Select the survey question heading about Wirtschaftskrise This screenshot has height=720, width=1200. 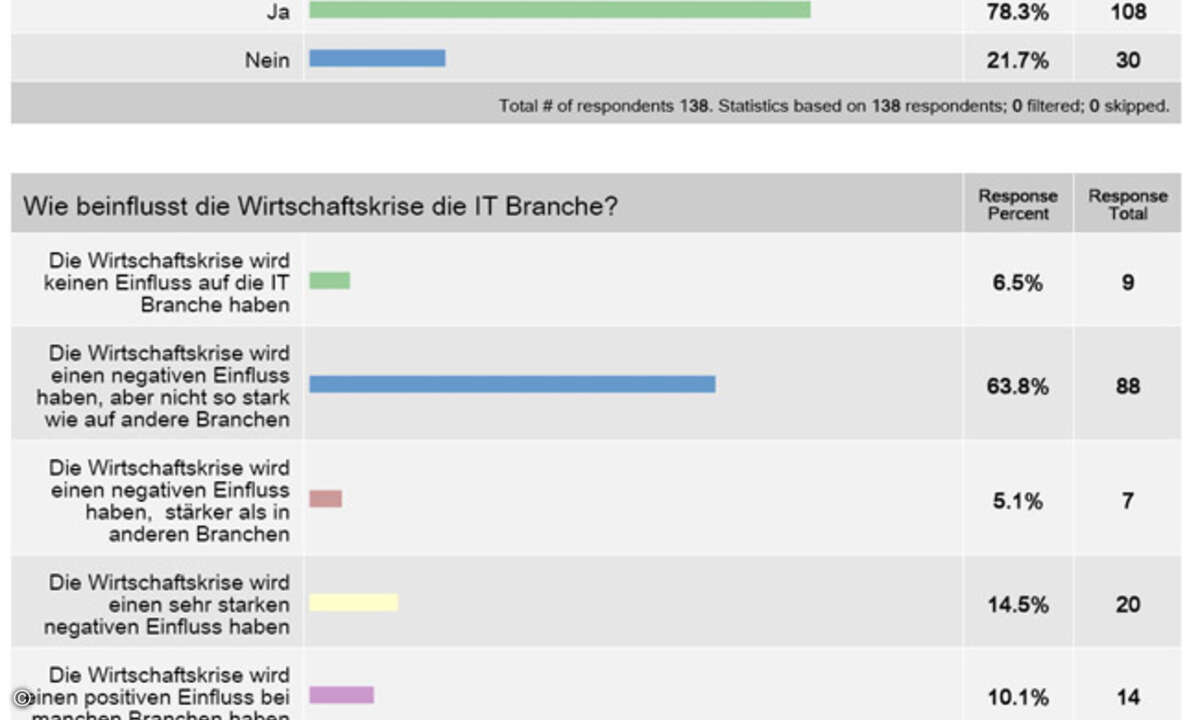point(320,207)
